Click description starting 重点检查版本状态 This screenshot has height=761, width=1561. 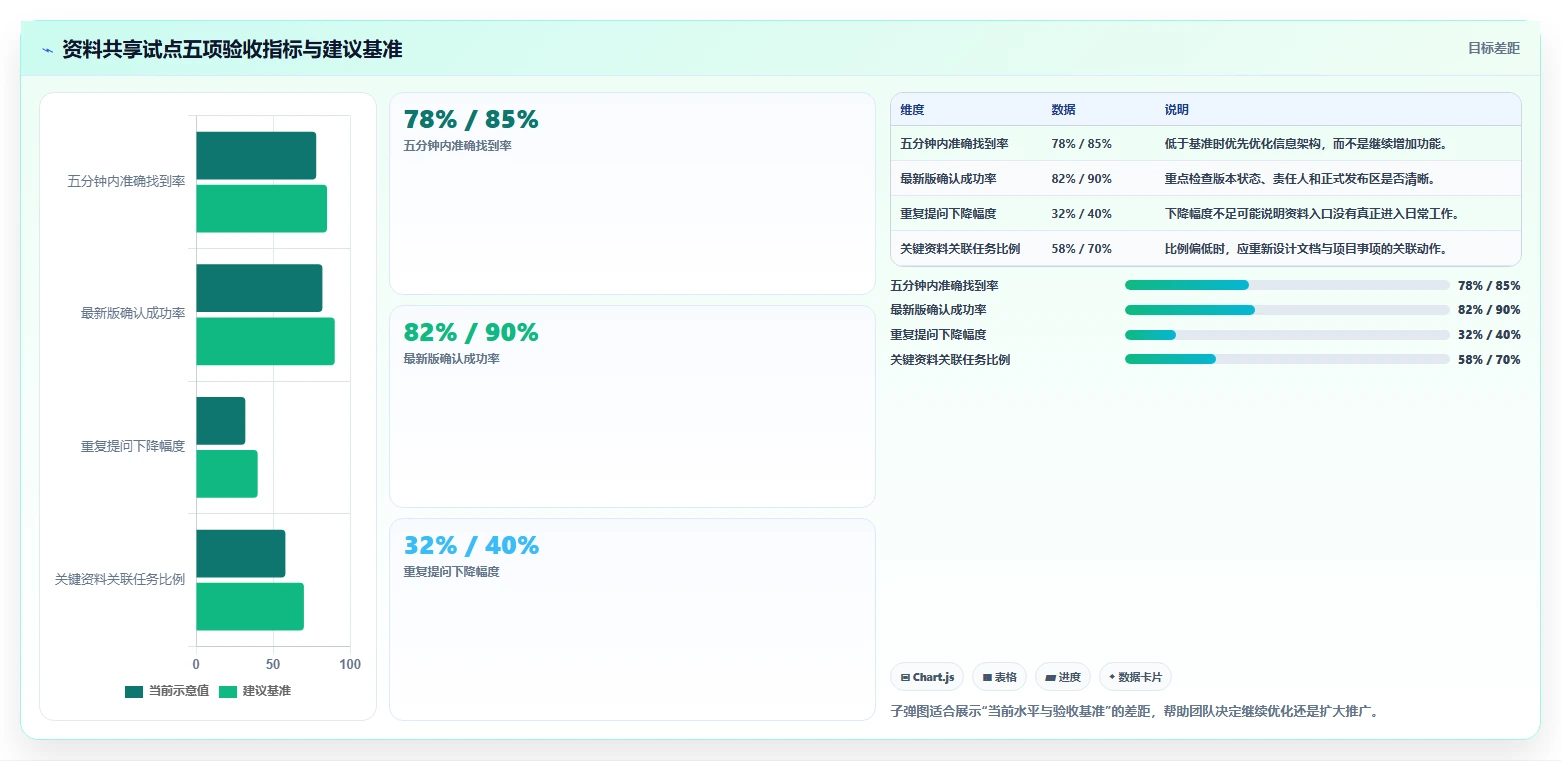click(1300, 179)
